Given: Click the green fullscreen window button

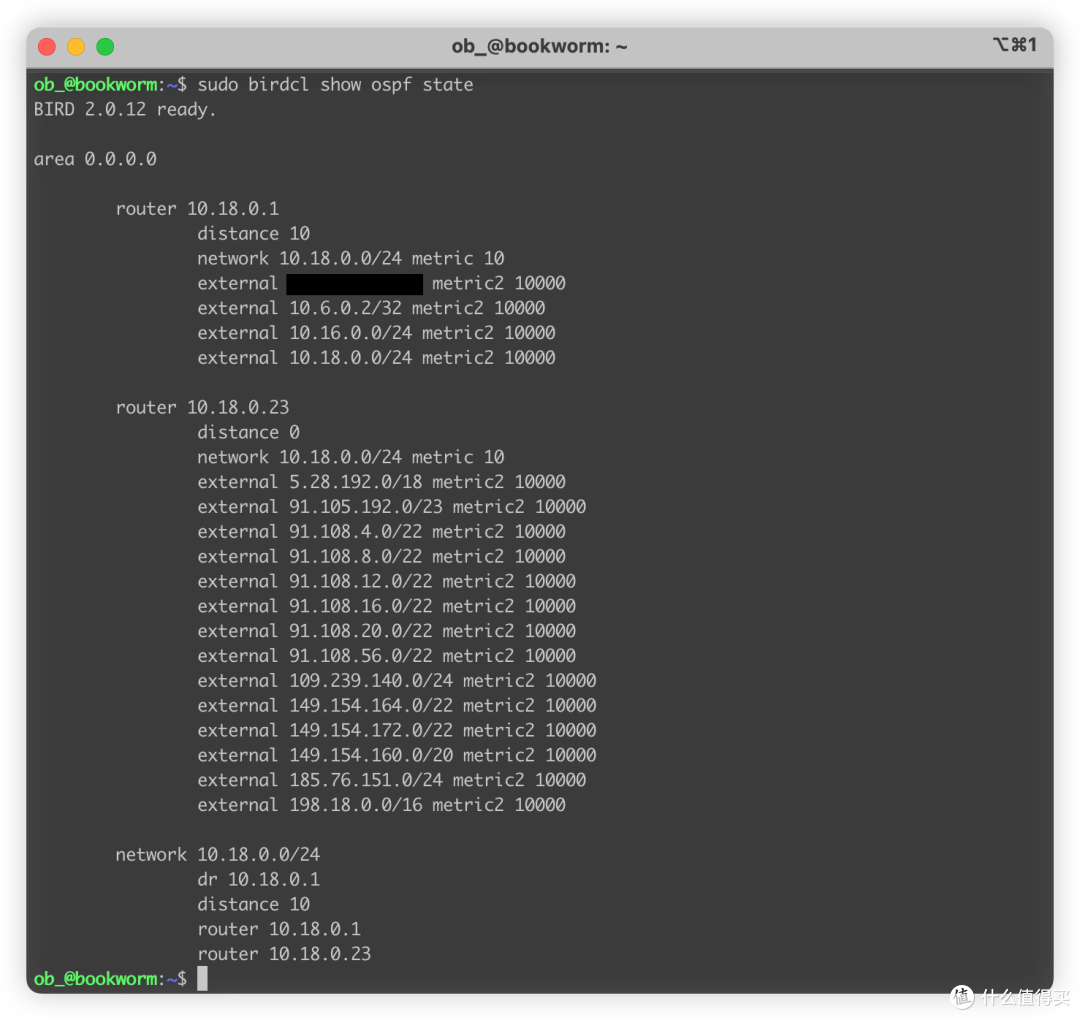Looking at the screenshot, I should pyautogui.click(x=105, y=47).
